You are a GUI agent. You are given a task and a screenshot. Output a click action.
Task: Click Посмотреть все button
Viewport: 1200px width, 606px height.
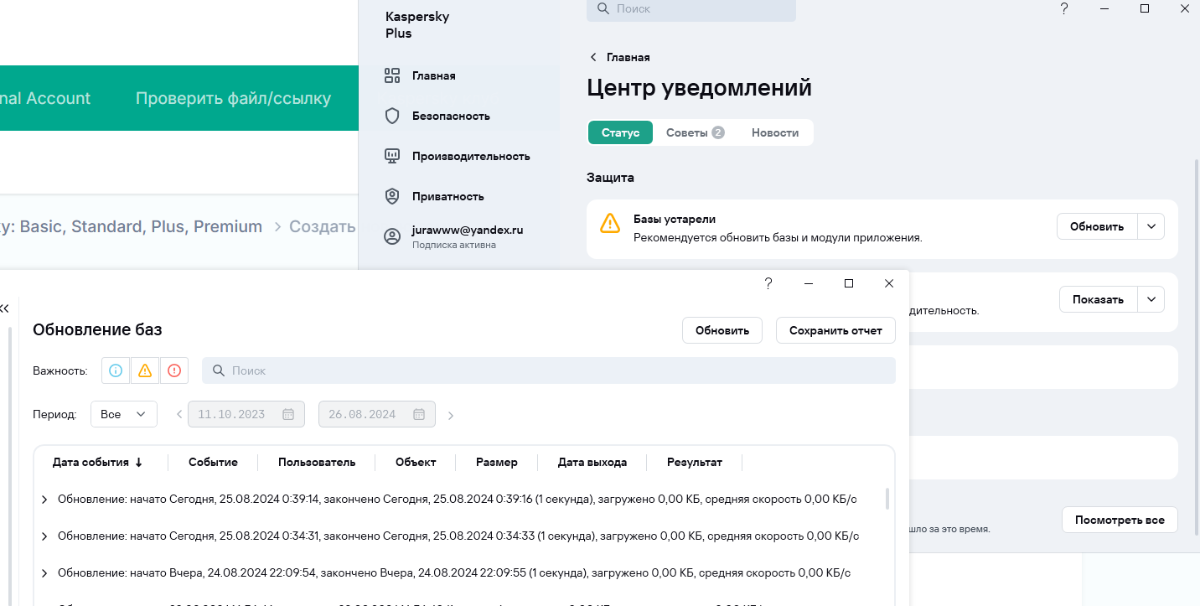pos(1120,520)
